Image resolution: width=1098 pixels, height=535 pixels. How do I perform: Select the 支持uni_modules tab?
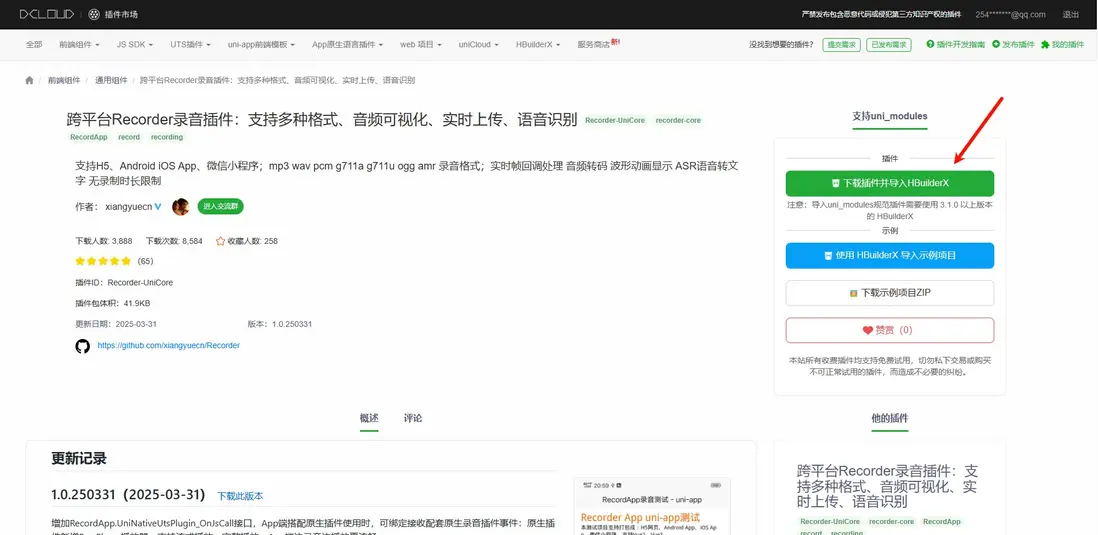tap(889, 116)
